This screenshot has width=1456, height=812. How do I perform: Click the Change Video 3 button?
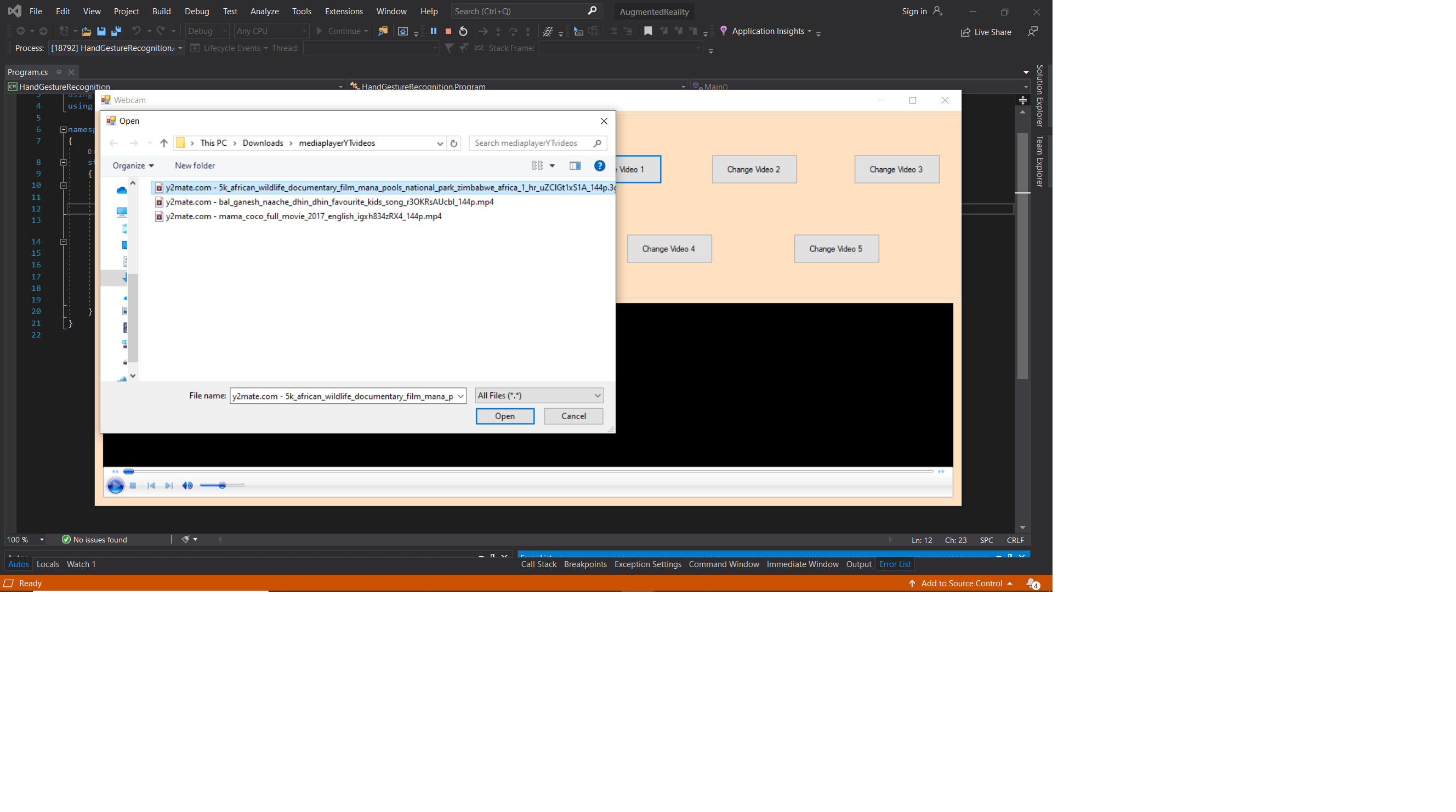pyautogui.click(x=896, y=169)
